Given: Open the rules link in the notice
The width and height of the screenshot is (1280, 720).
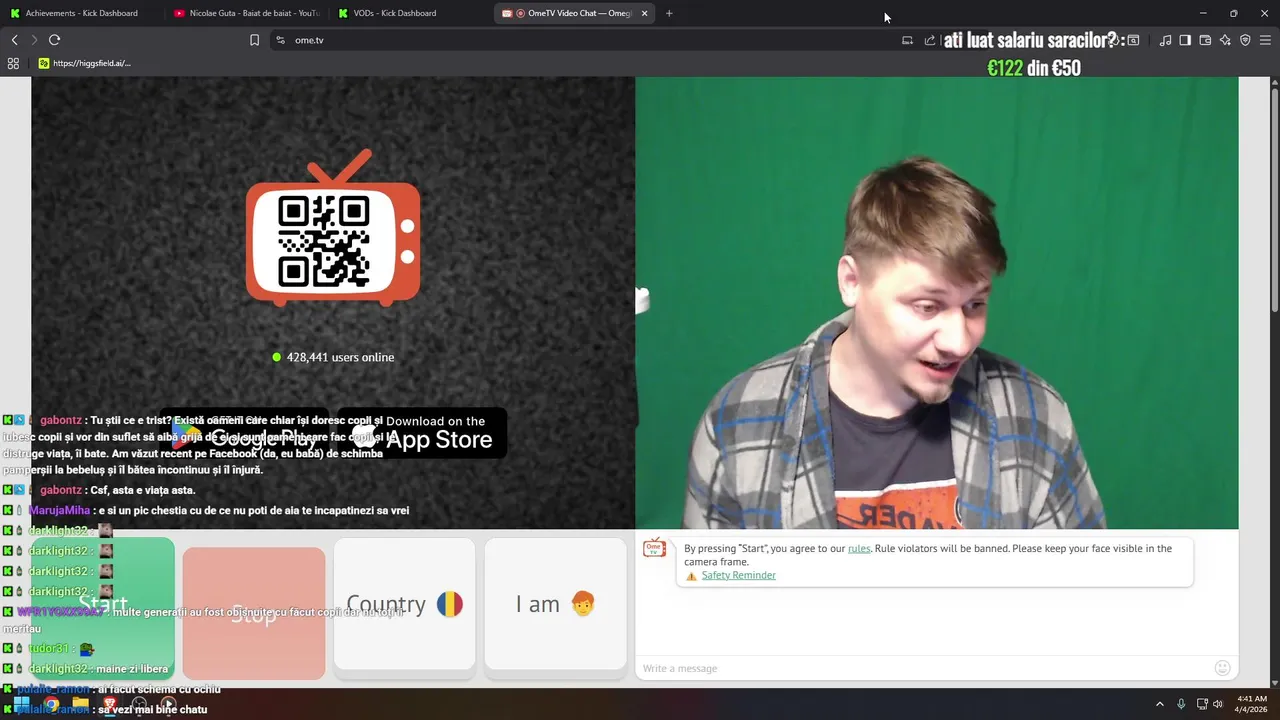Looking at the screenshot, I should click(859, 548).
